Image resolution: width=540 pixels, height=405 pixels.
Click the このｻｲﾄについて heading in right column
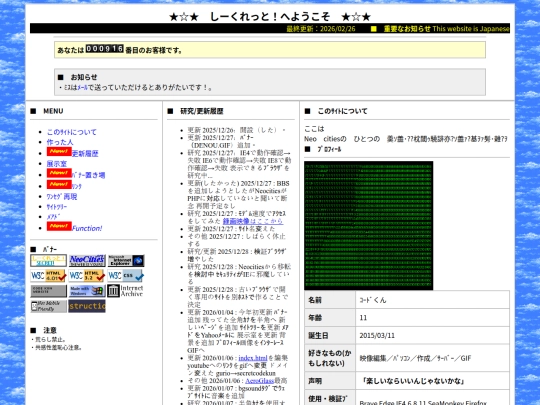click(342, 111)
